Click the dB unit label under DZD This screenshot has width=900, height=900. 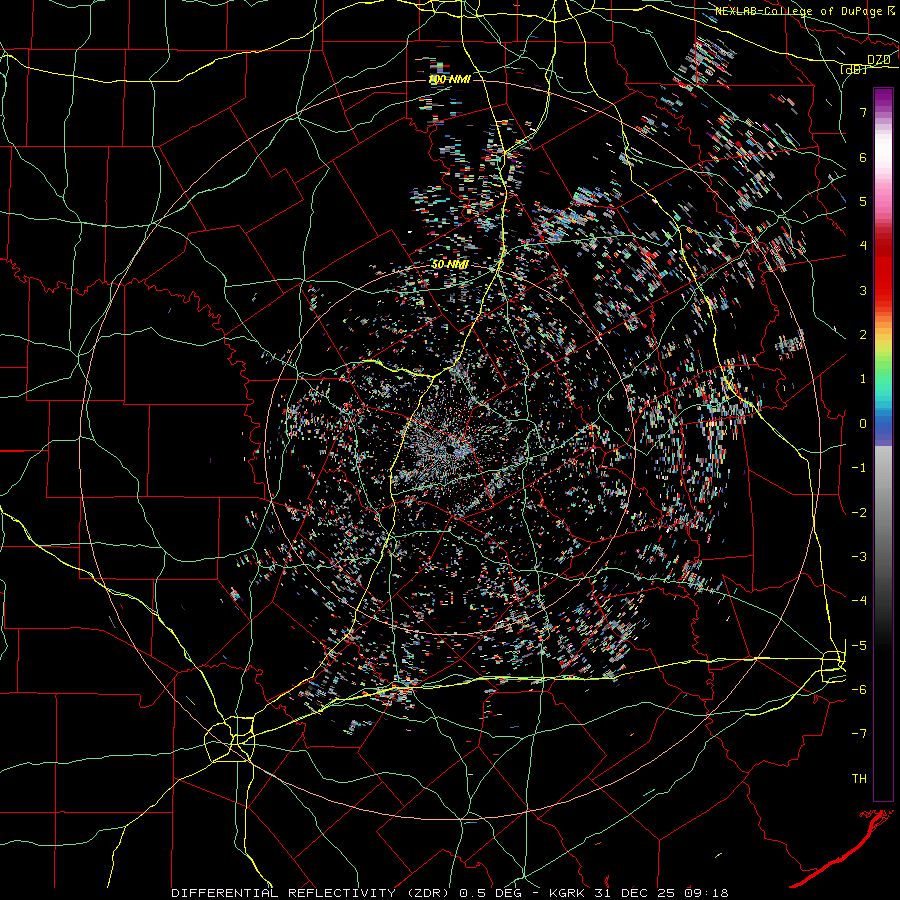pyautogui.click(x=854, y=69)
